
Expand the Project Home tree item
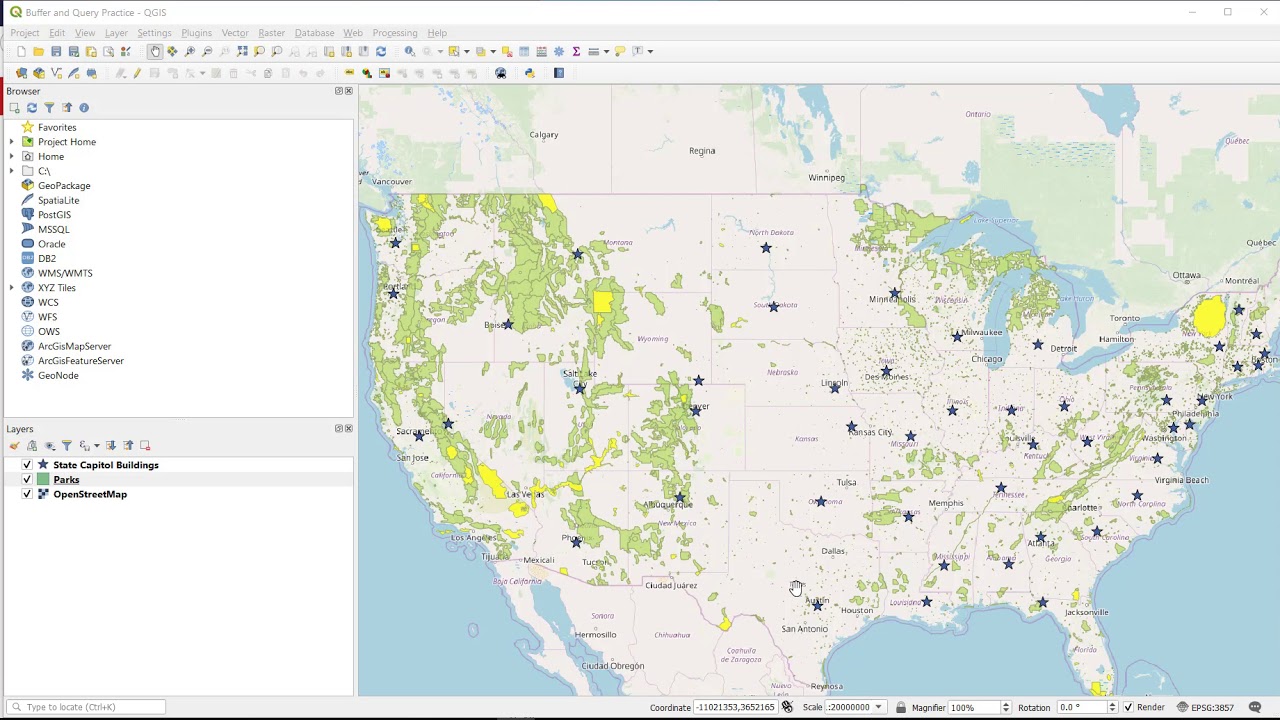click(x=12, y=142)
